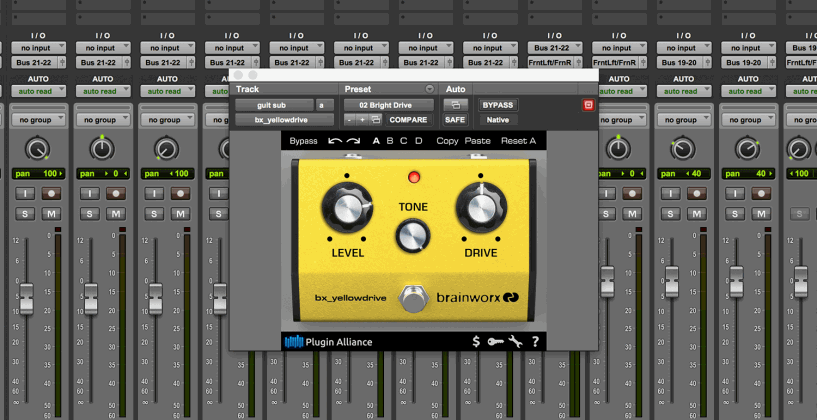Click the pan knob above pan 40›

click(x=747, y=149)
